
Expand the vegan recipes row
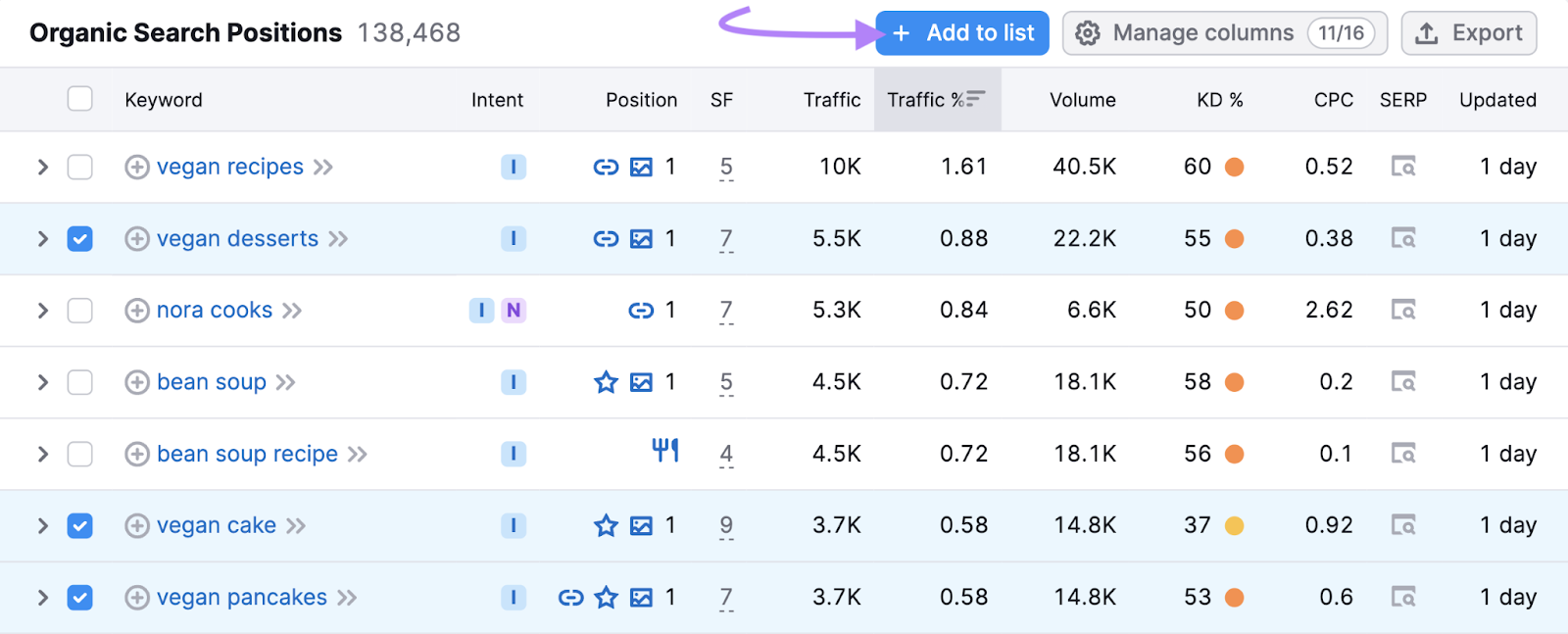click(x=42, y=167)
